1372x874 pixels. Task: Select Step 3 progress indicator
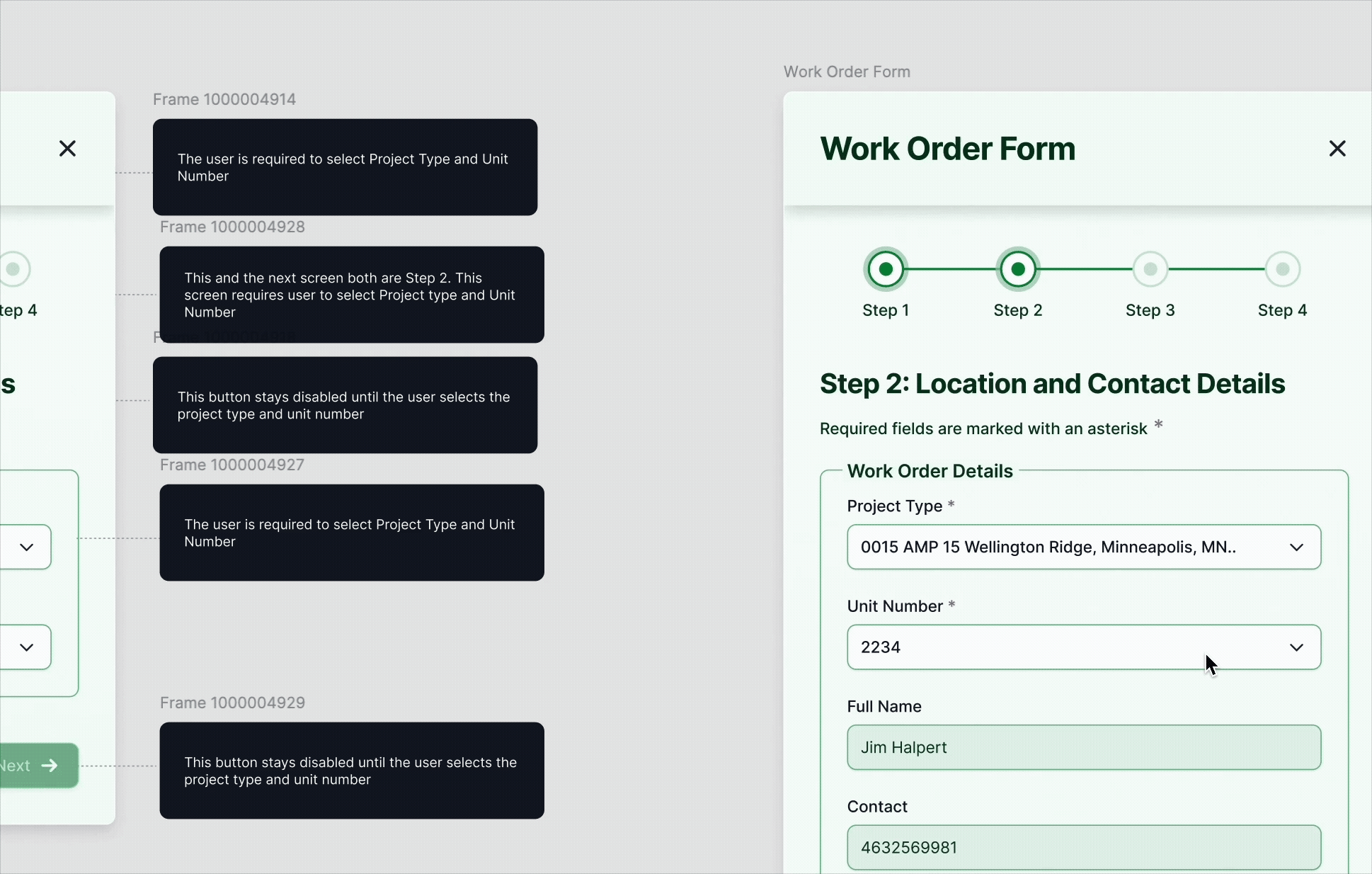[x=1150, y=269]
